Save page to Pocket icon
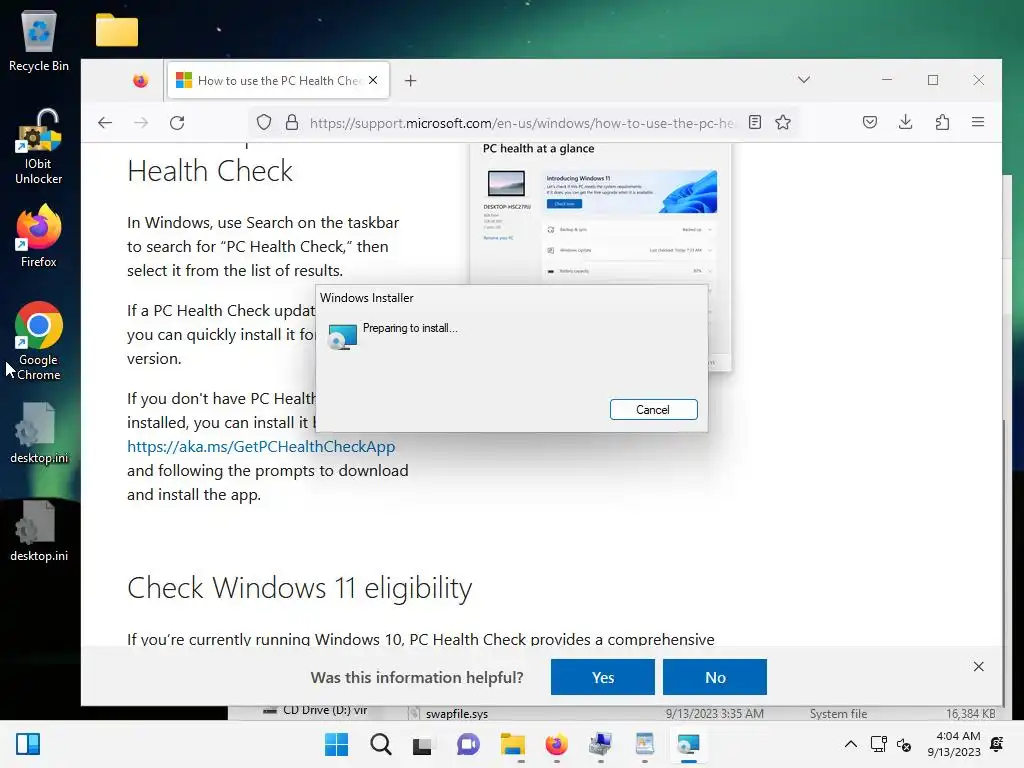1024x768 pixels. [870, 122]
